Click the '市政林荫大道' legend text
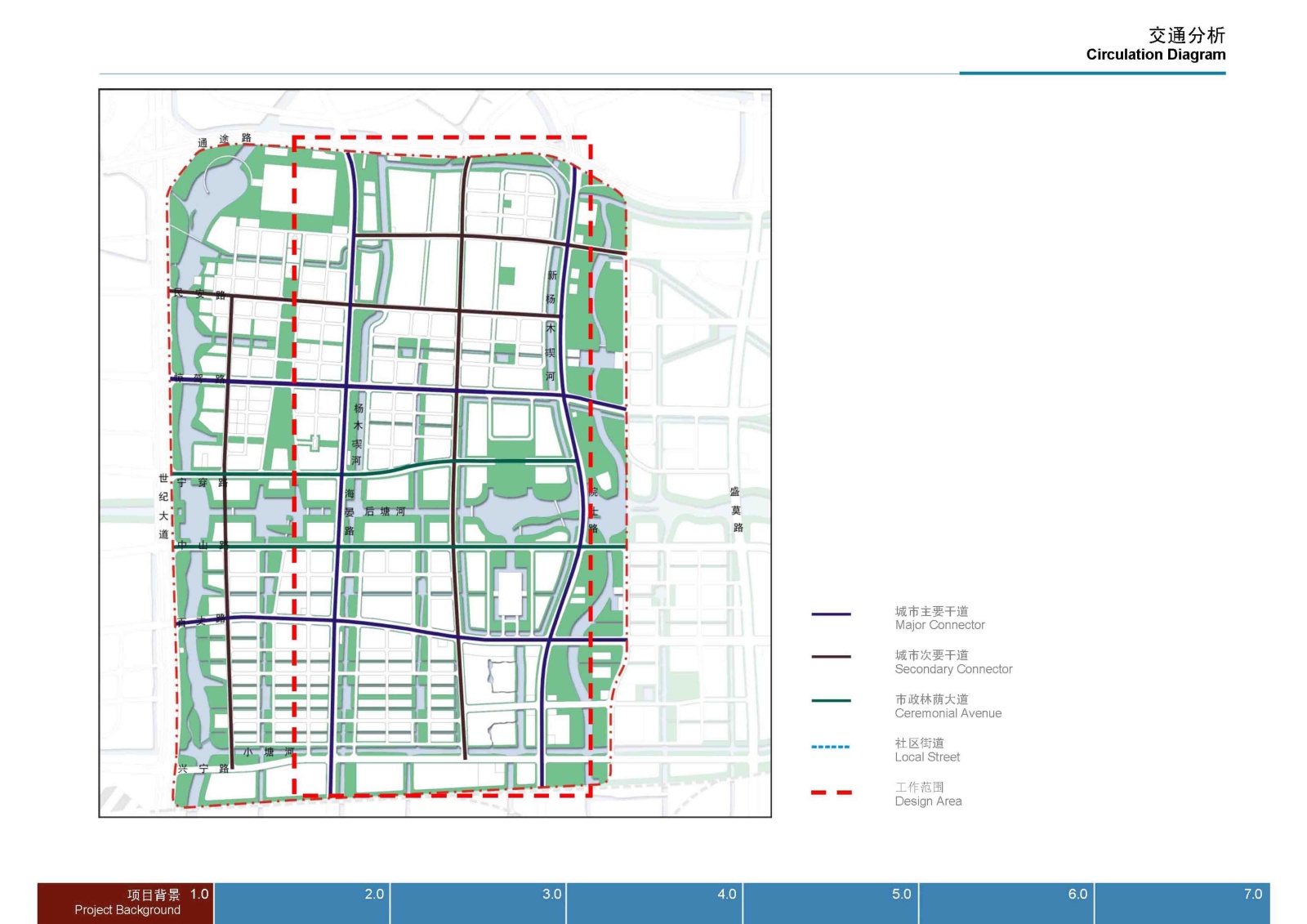The height and width of the screenshot is (924, 1307). pos(931,699)
